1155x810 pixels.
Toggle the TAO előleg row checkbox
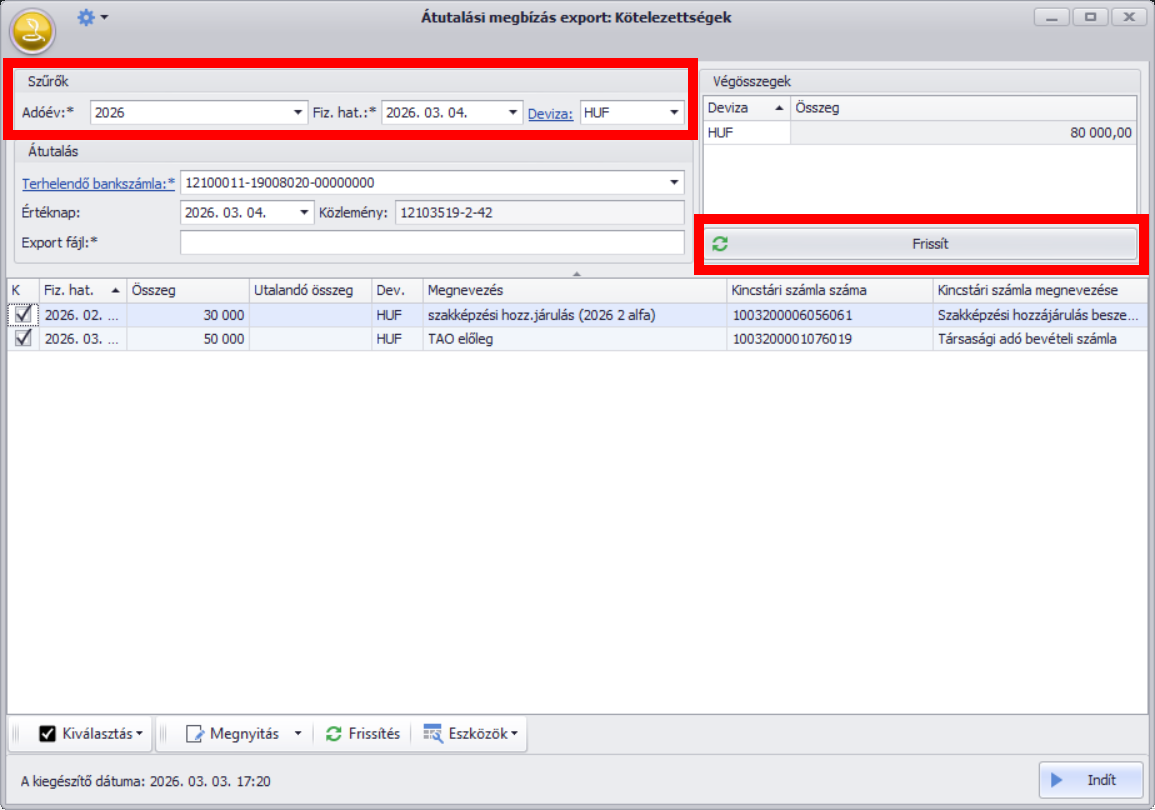click(x=22, y=339)
